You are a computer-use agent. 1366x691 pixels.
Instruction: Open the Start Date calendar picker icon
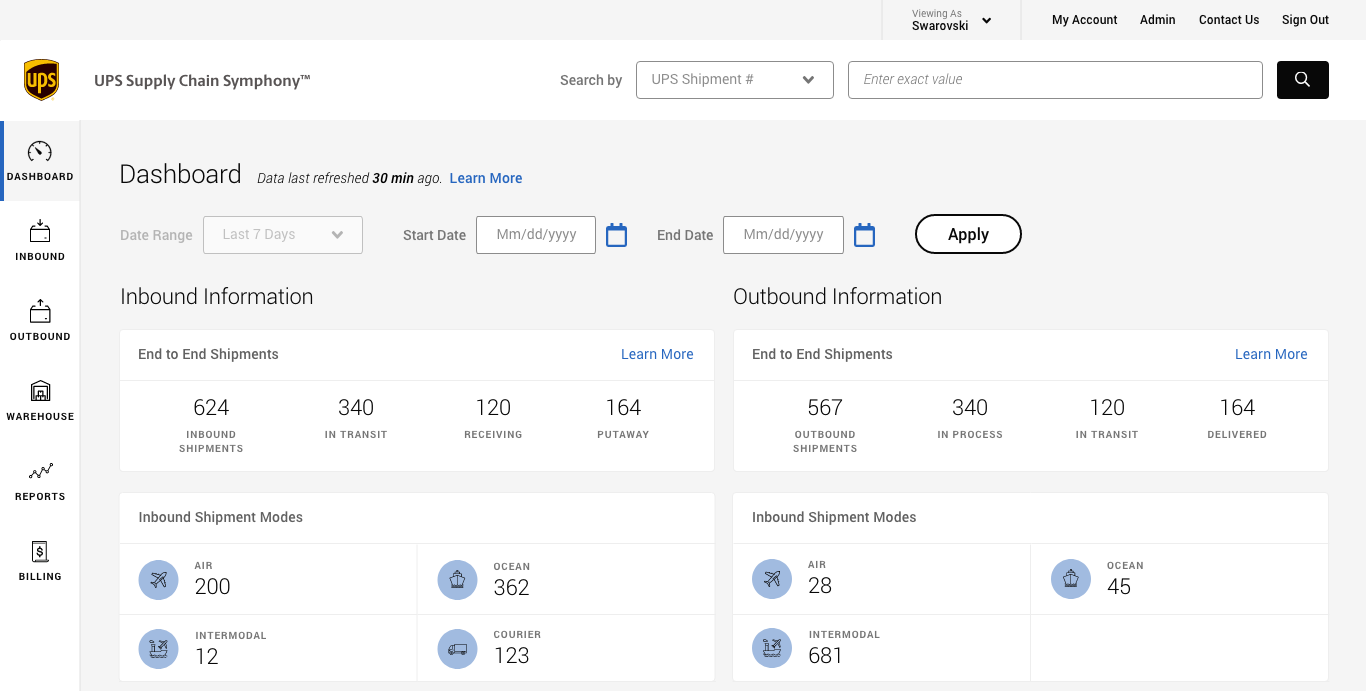617,236
